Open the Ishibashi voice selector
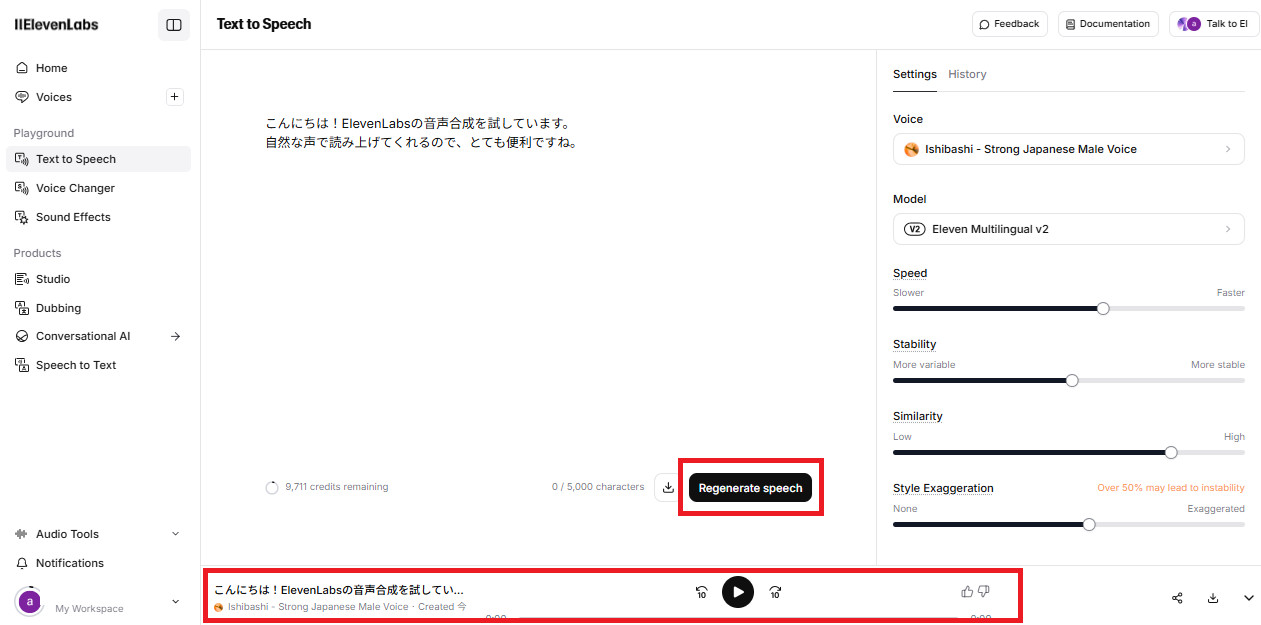Screen dimensions: 1261x625 coord(1068,149)
